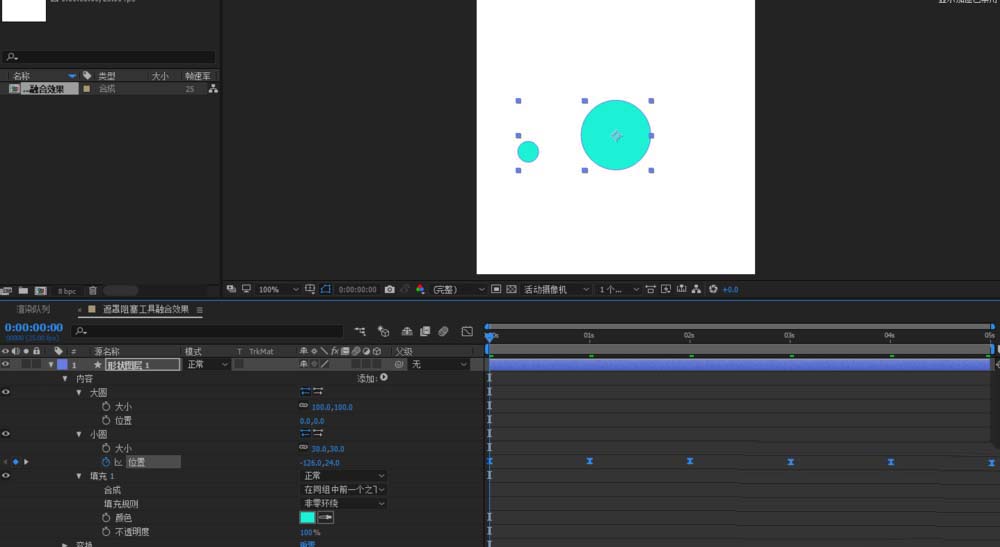Click the show channel RGB icon

coord(420,289)
